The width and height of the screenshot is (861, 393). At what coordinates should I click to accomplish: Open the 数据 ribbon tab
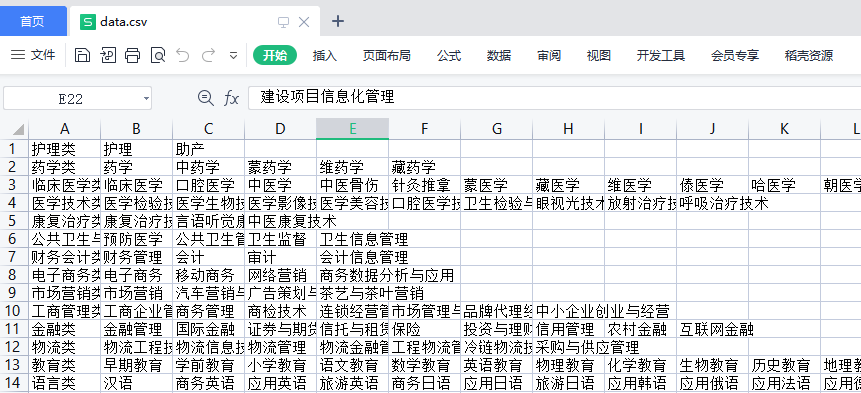[499, 55]
